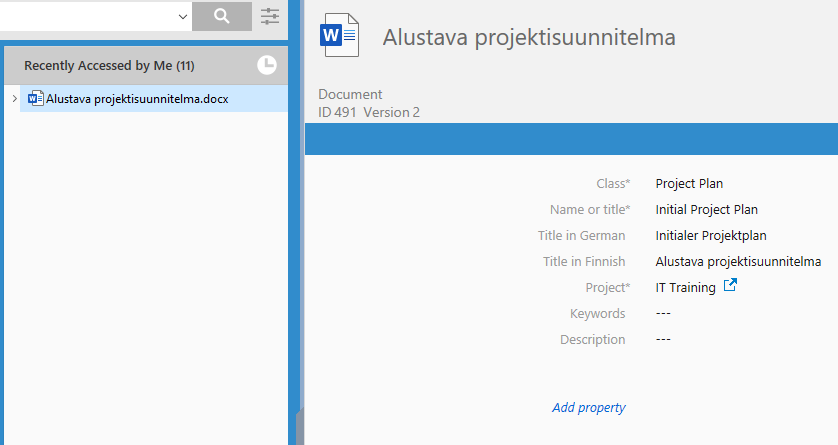838x445 pixels.
Task: Select the Alustava projektisuunnitelma.docx list item
Action: (137, 99)
